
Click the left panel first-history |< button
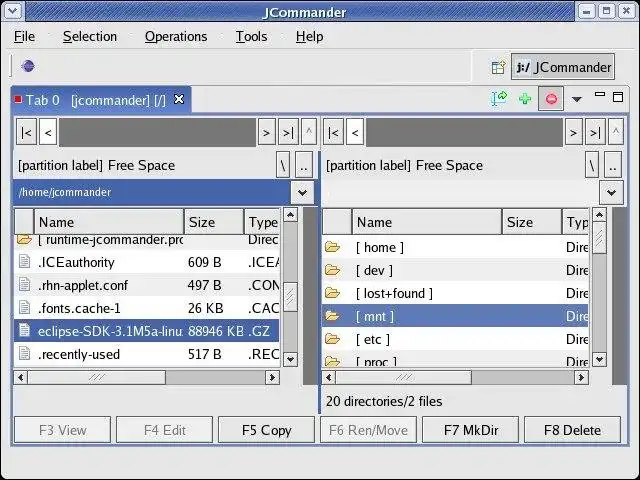[27, 132]
